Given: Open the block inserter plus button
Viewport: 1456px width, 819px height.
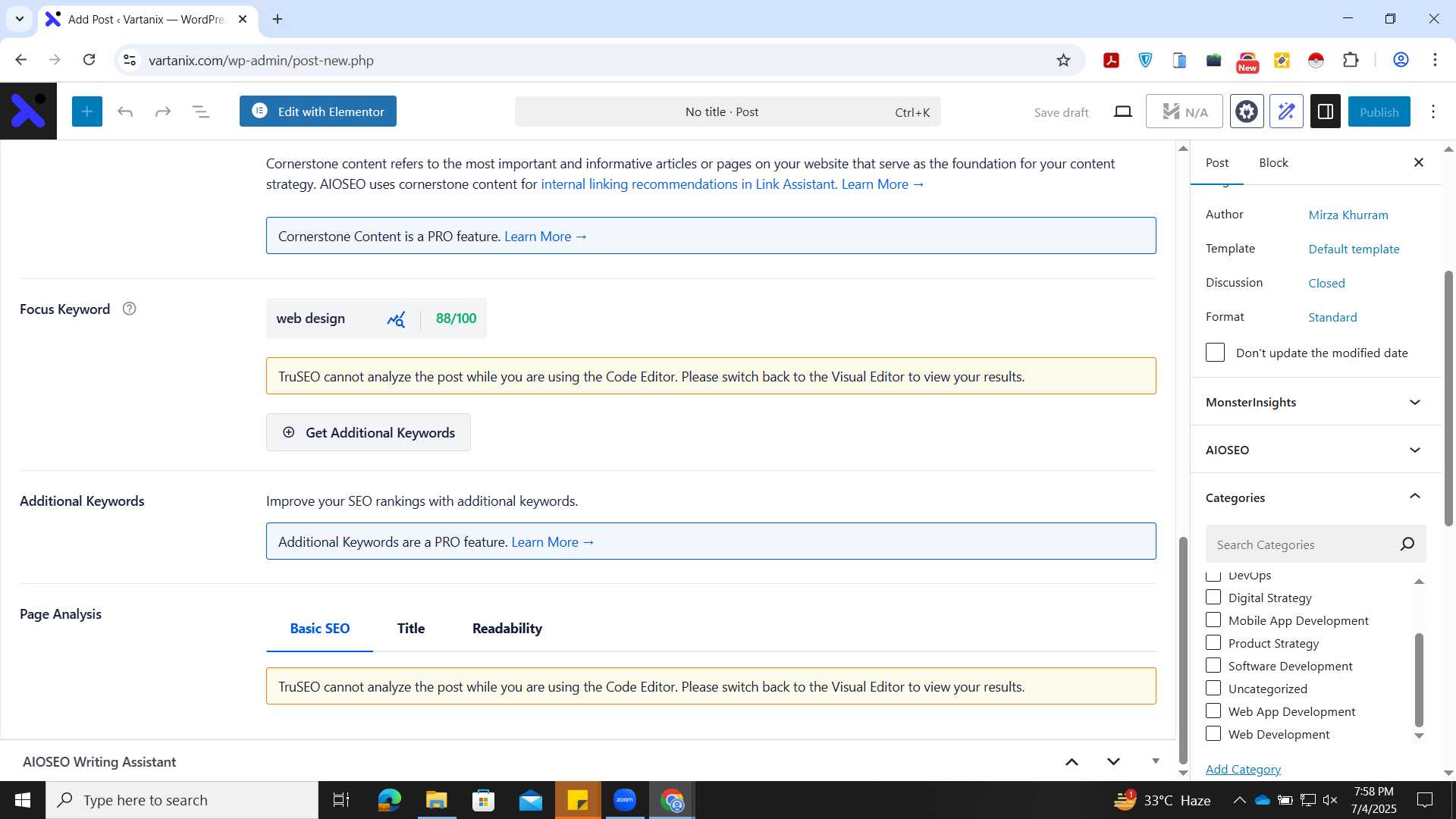Looking at the screenshot, I should [x=87, y=111].
